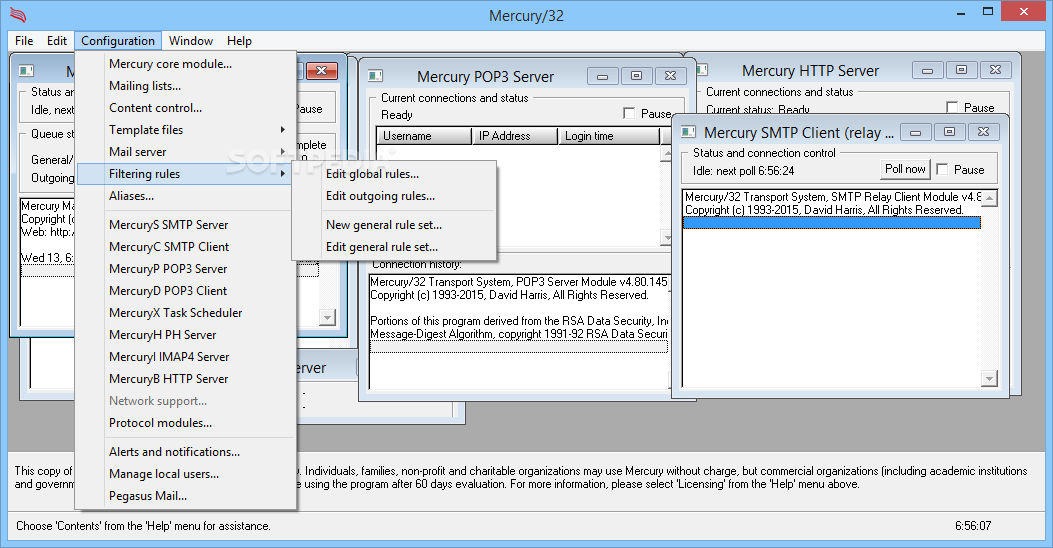Screen dimensions: 1053x548
Task: Open Alerts and notifications settings
Action: click(185, 452)
